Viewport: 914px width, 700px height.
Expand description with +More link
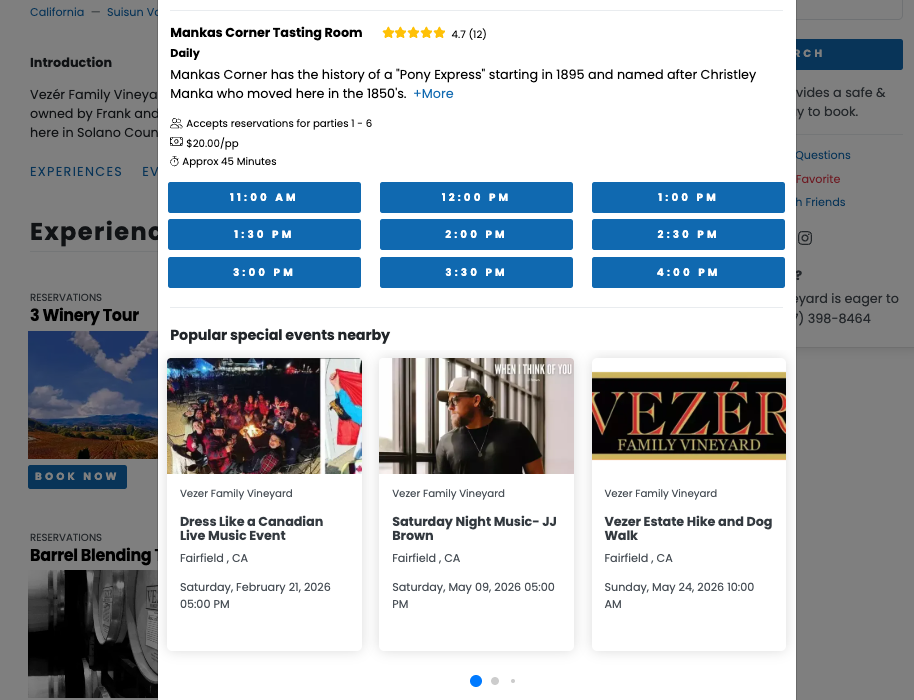(433, 93)
